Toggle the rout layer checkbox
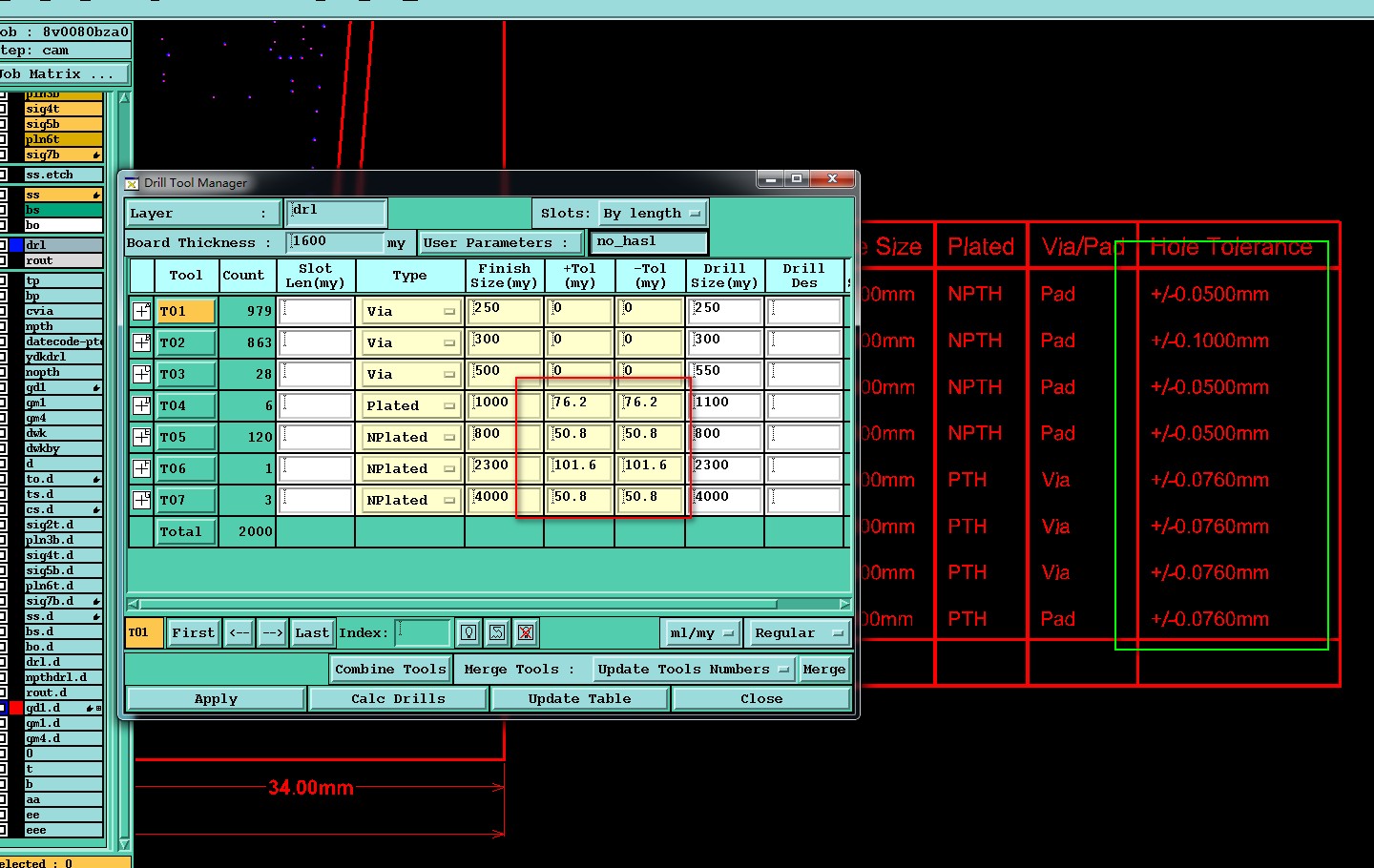 3,260
